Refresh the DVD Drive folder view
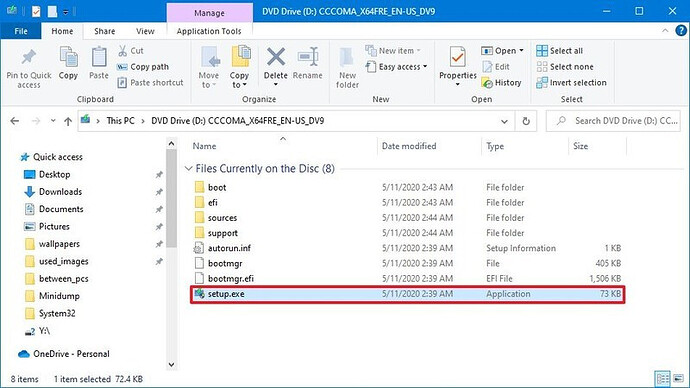690x388 pixels. 526,121
